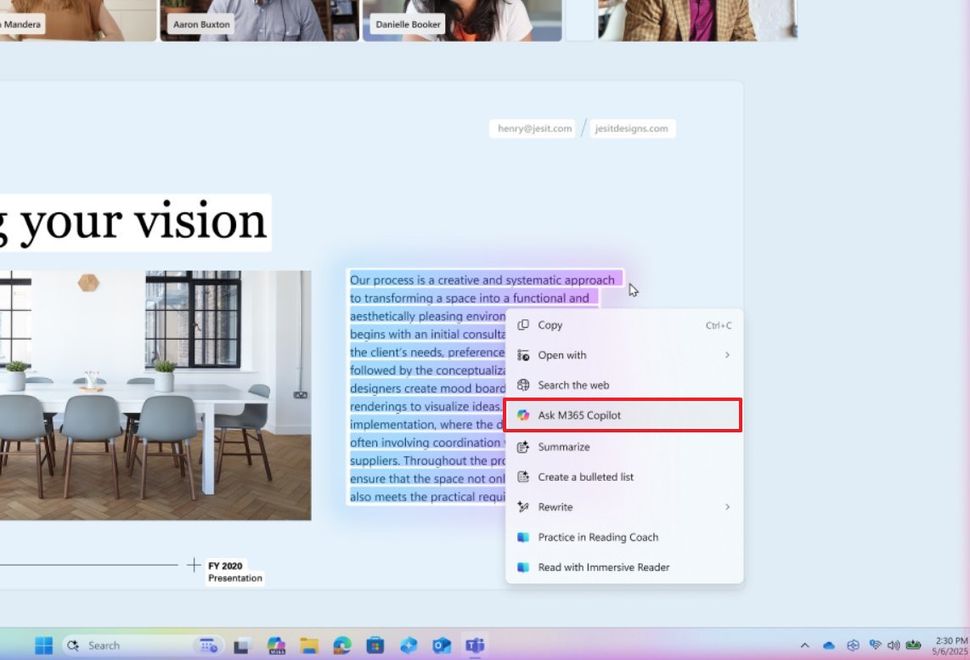This screenshot has width=970, height=660.
Task: Select the Copy menu entry
Action: click(550, 325)
